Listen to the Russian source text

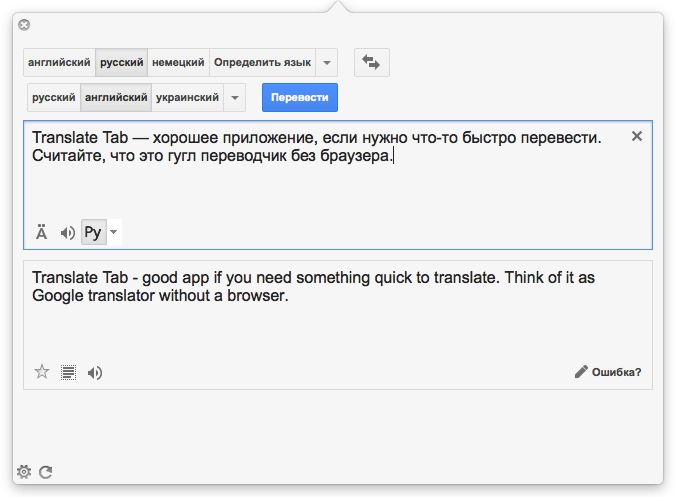[x=68, y=233]
